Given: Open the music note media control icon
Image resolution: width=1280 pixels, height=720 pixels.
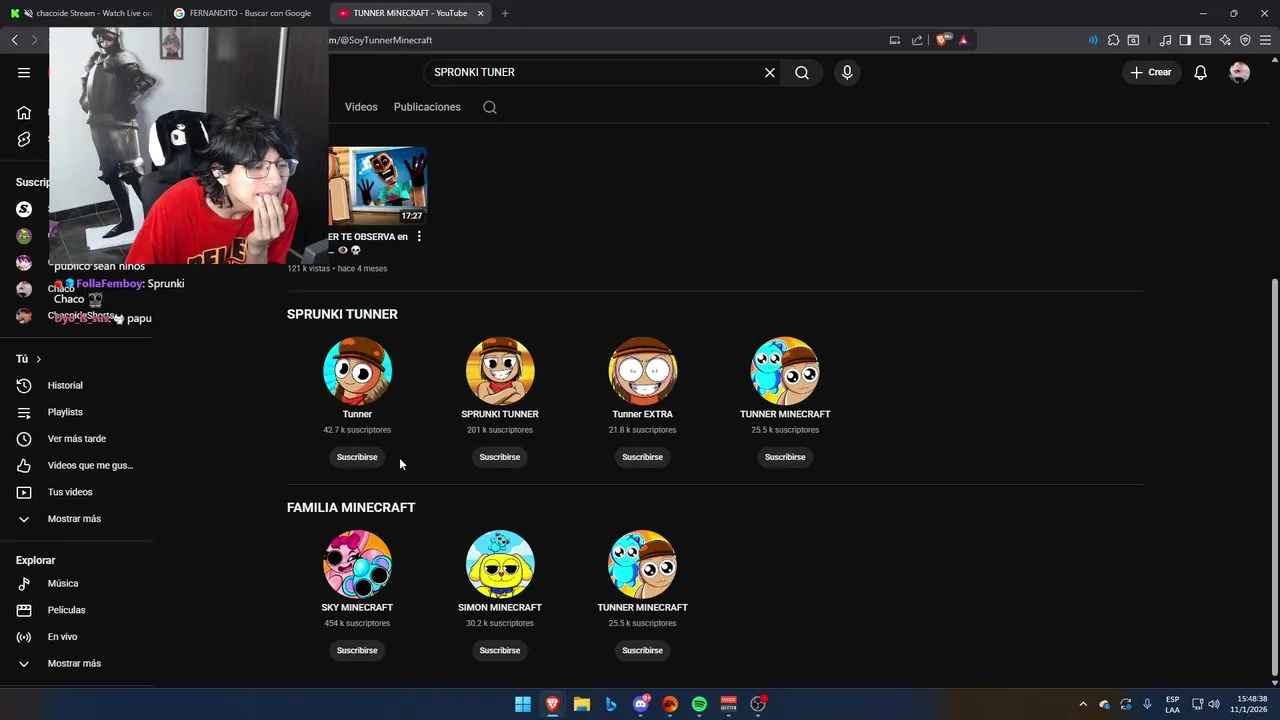Looking at the screenshot, I should (x=1165, y=40).
